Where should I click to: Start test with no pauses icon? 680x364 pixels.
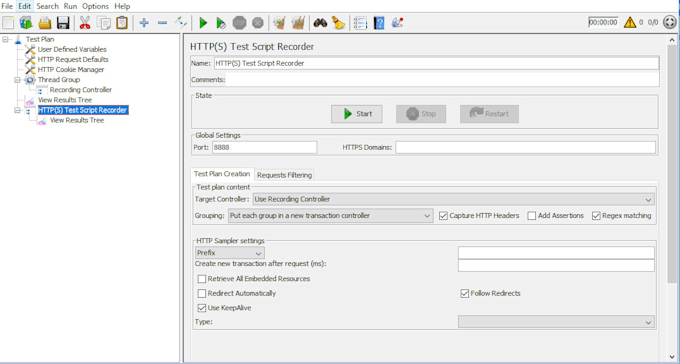pyautogui.click(x=221, y=23)
